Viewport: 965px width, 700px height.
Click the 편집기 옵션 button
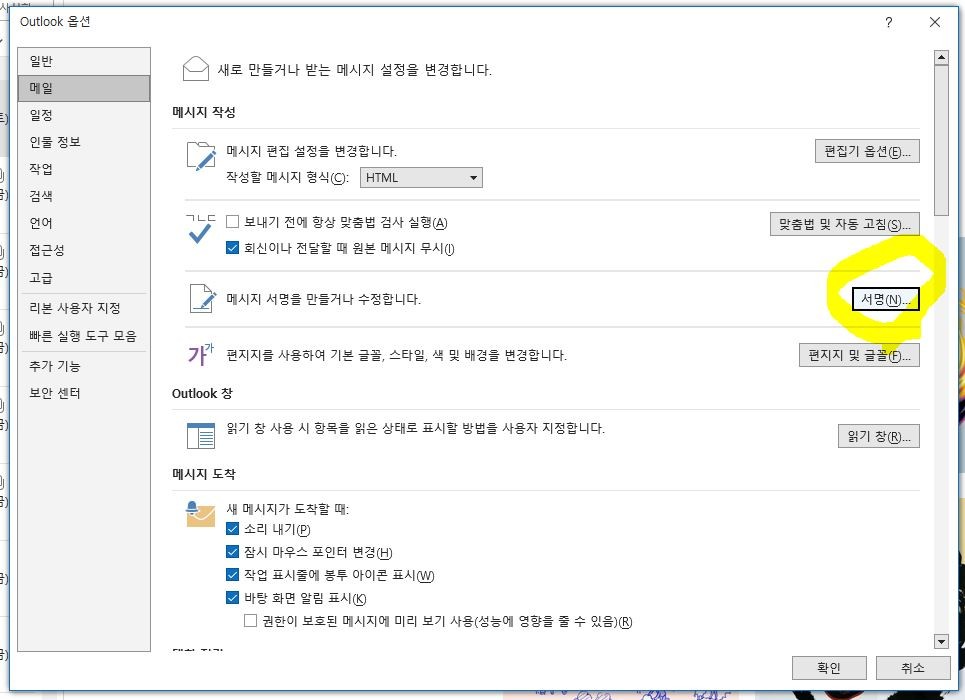tap(867, 151)
